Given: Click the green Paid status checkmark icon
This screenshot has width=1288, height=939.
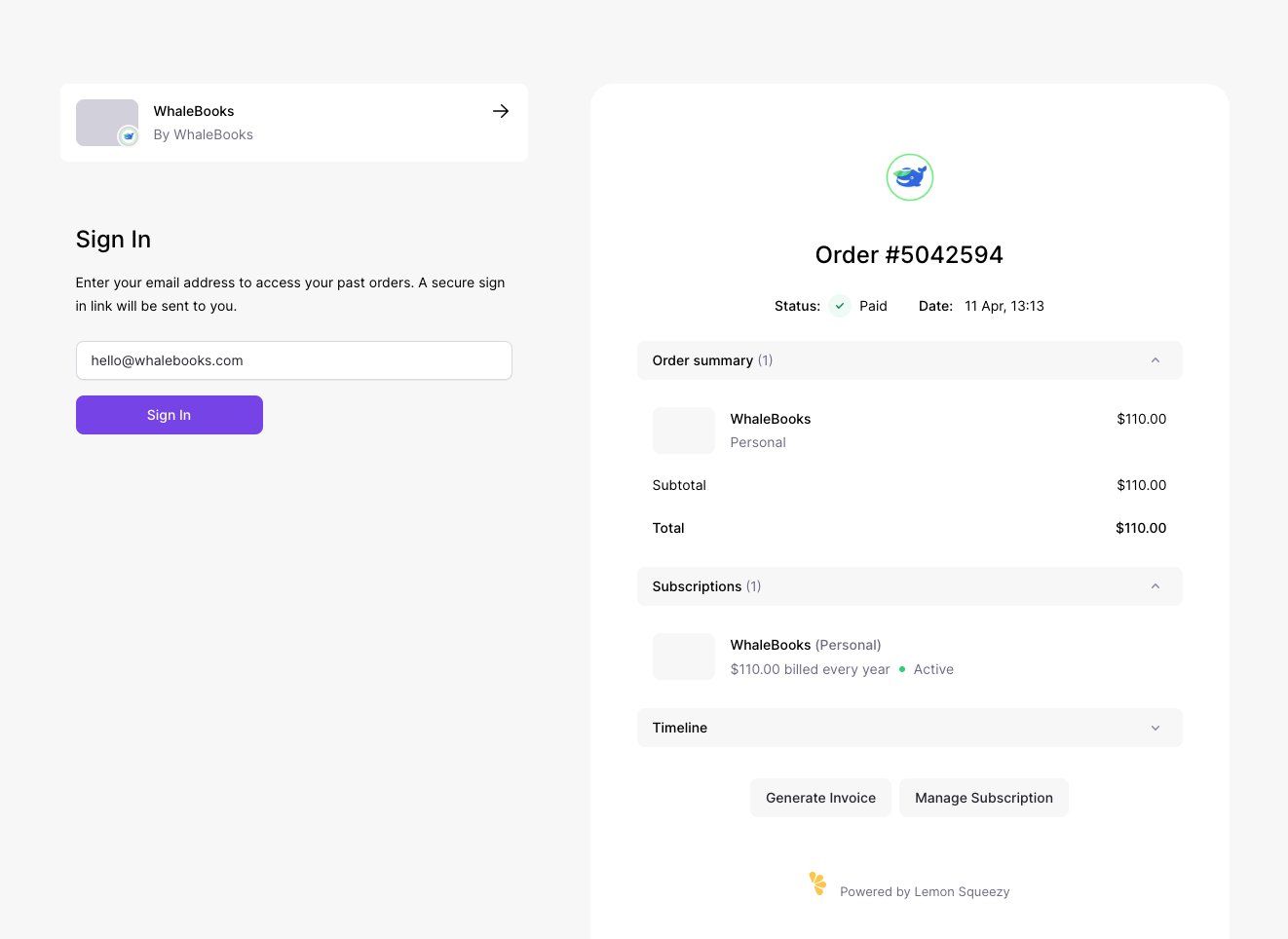Looking at the screenshot, I should pos(840,306).
